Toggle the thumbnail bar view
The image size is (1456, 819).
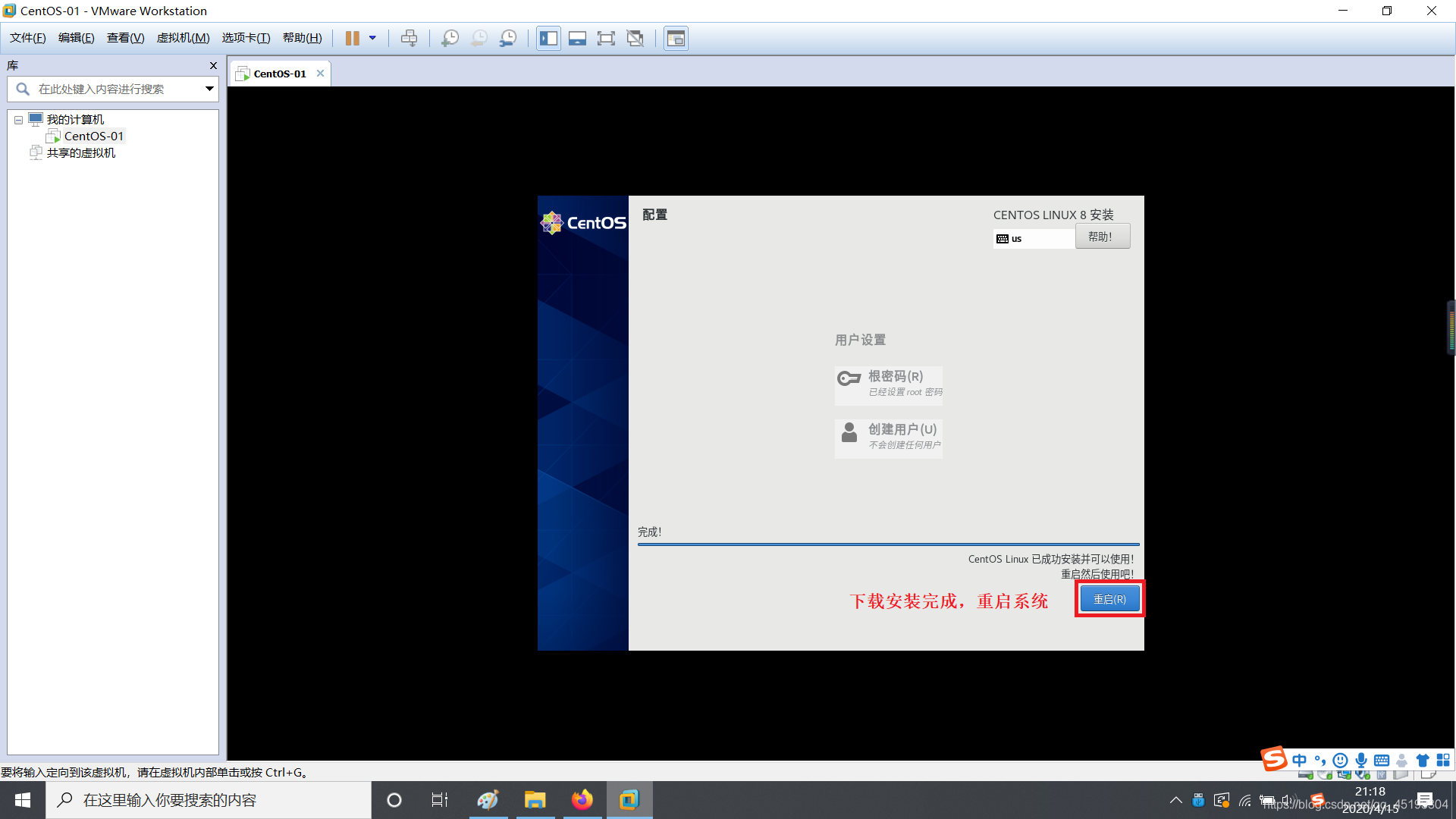(x=577, y=38)
